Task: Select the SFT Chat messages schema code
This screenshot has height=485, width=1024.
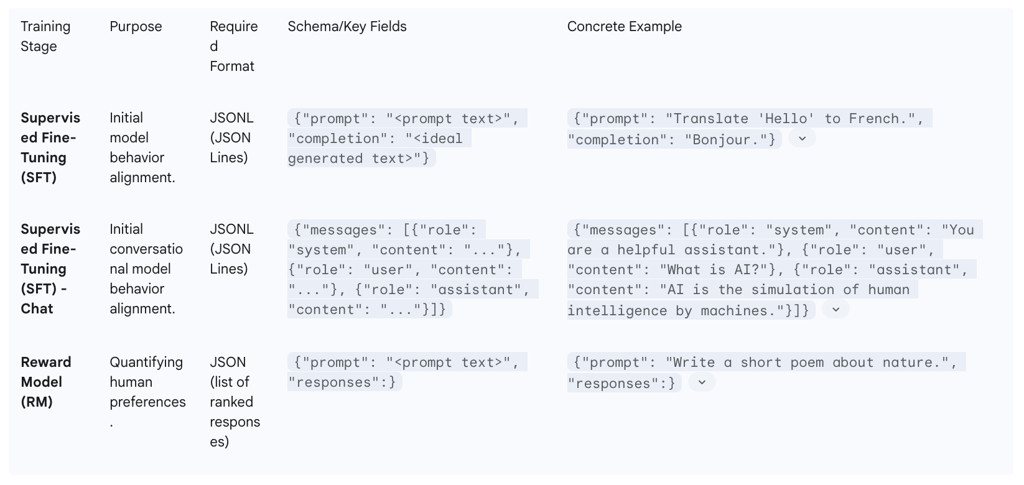Action: point(413,269)
